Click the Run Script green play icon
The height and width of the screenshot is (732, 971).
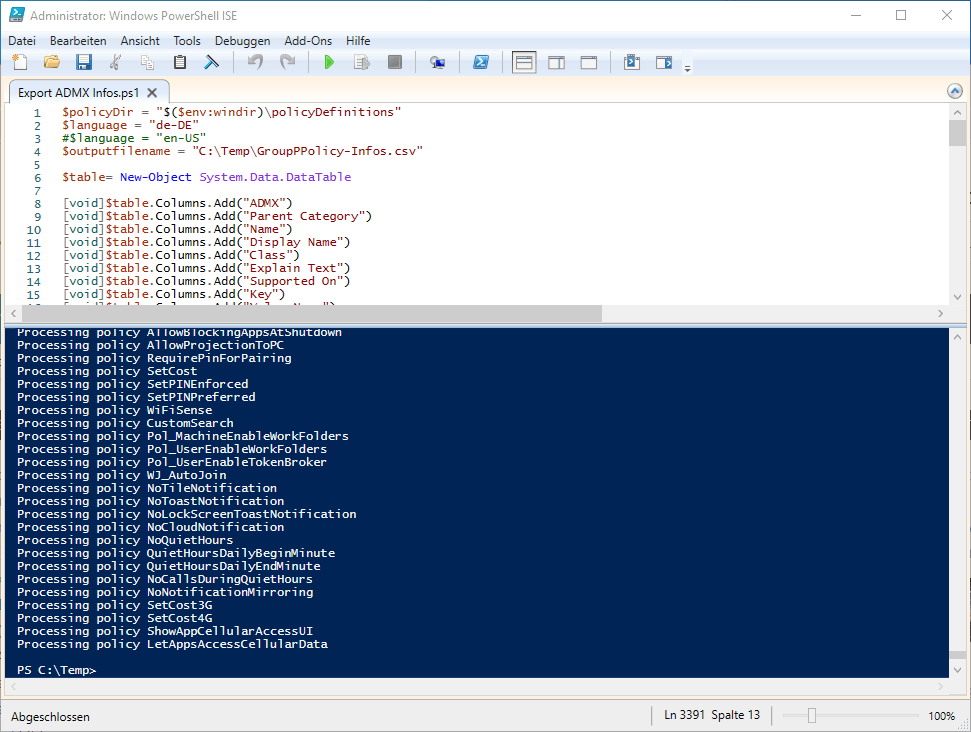[x=329, y=63]
